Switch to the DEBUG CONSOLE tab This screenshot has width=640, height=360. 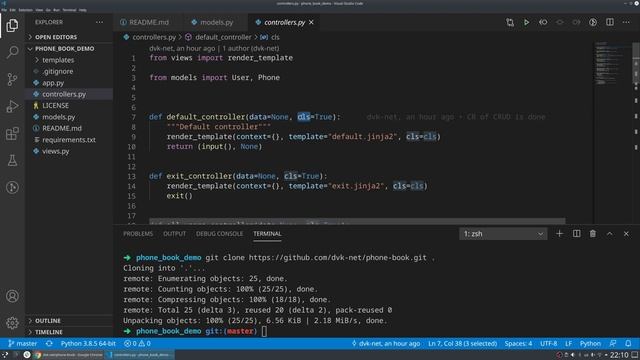coord(219,233)
